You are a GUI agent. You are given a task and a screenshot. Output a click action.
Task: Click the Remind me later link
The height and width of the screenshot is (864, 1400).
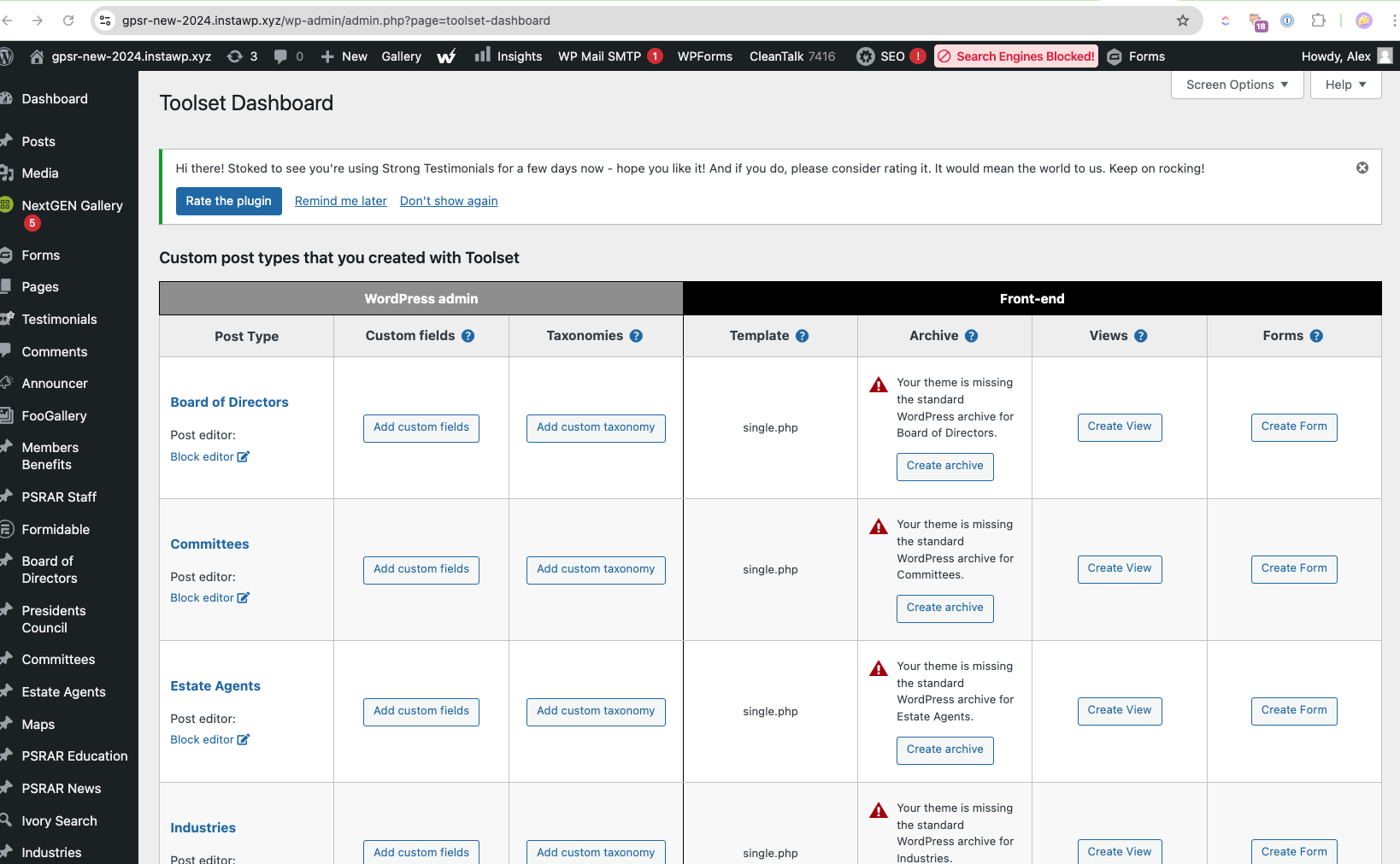(x=341, y=201)
